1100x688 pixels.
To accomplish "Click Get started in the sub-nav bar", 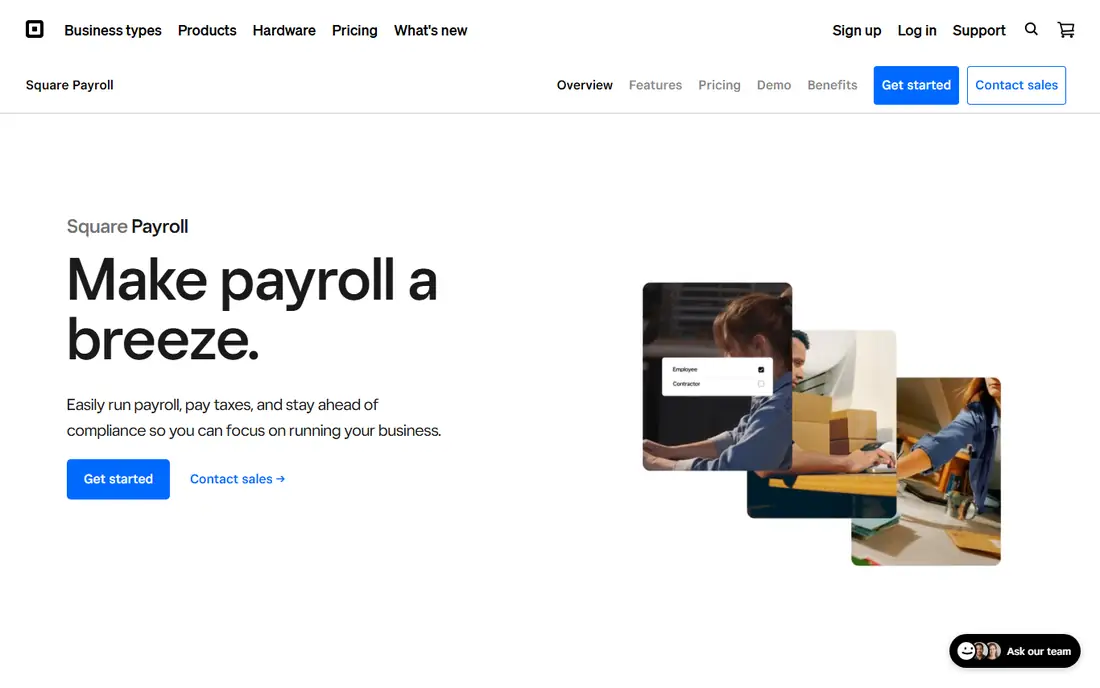I will 916,85.
